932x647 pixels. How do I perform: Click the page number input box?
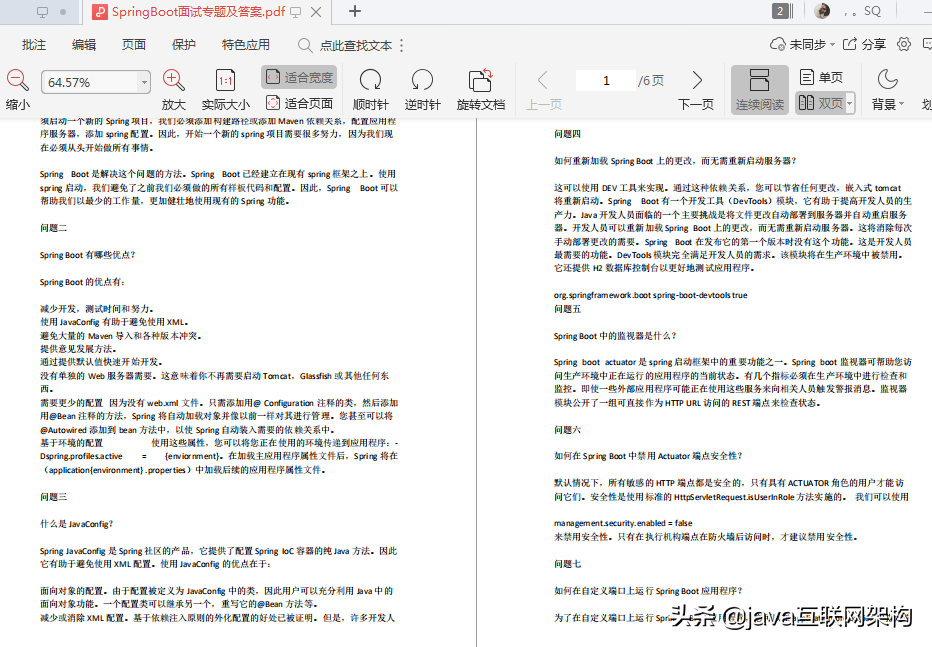click(606, 80)
